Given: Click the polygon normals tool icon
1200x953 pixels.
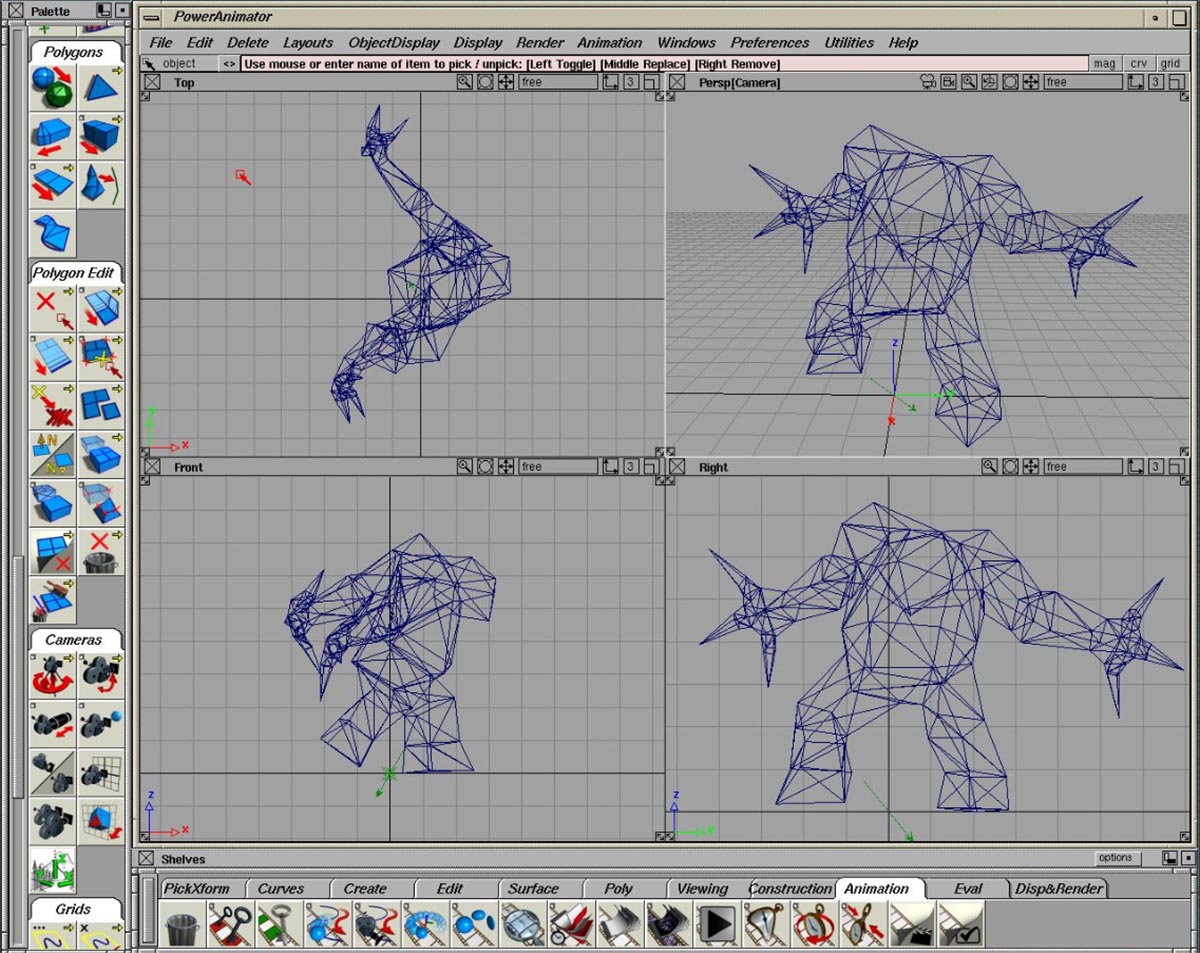Looking at the screenshot, I should click(52, 453).
